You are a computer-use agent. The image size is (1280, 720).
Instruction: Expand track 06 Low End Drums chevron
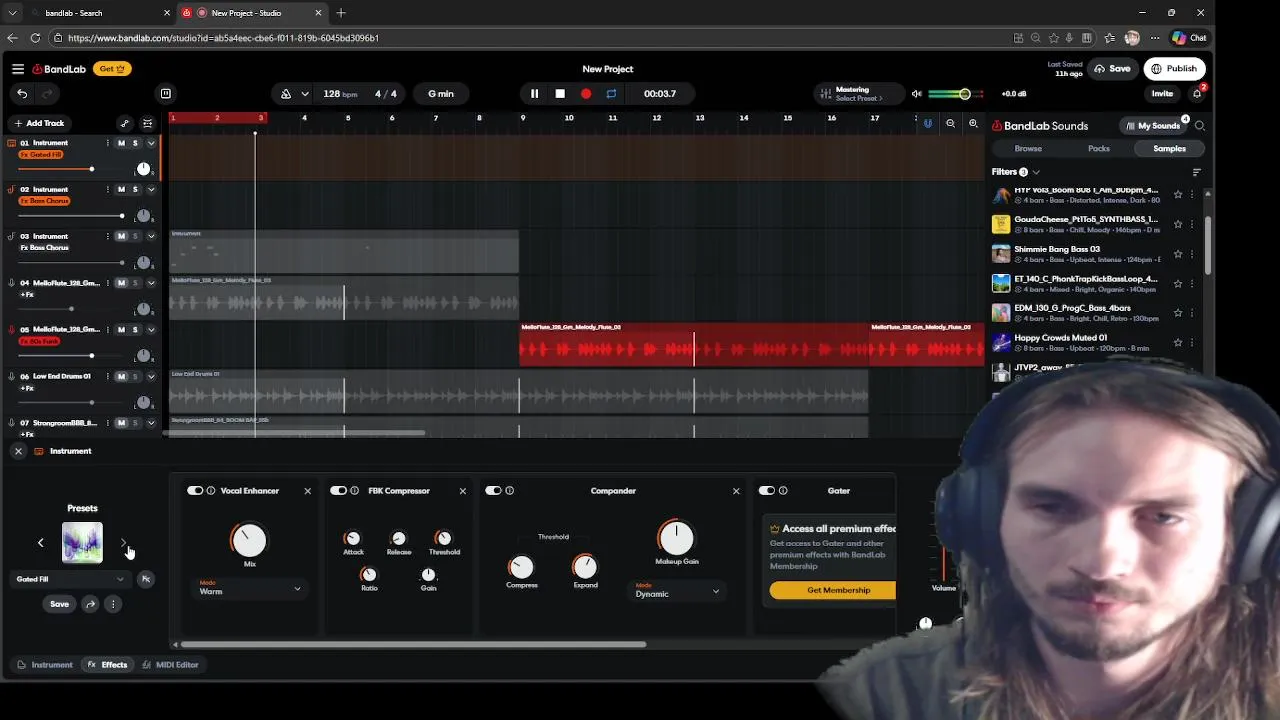(151, 376)
